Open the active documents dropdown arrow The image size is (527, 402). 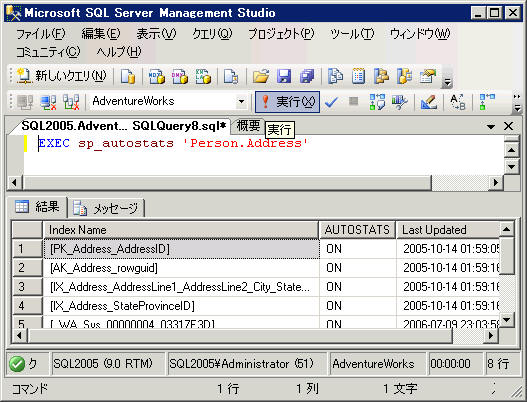click(x=491, y=127)
